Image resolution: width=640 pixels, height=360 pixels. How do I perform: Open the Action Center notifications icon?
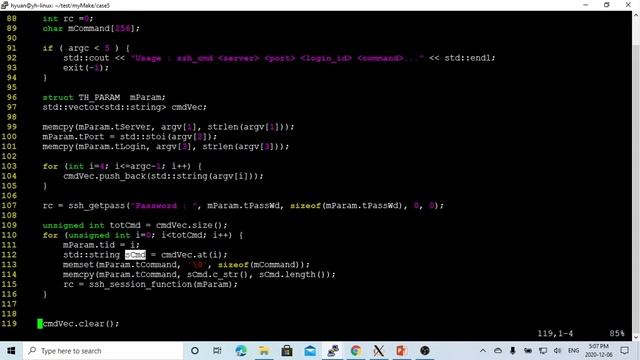click(x=624, y=351)
